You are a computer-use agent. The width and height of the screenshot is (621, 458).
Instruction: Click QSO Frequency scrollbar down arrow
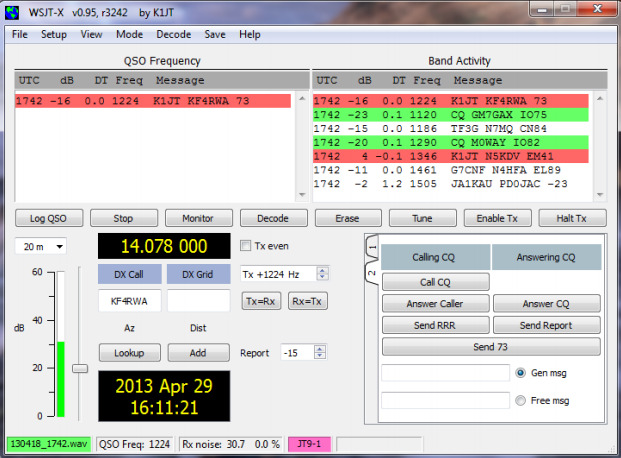coord(302,195)
